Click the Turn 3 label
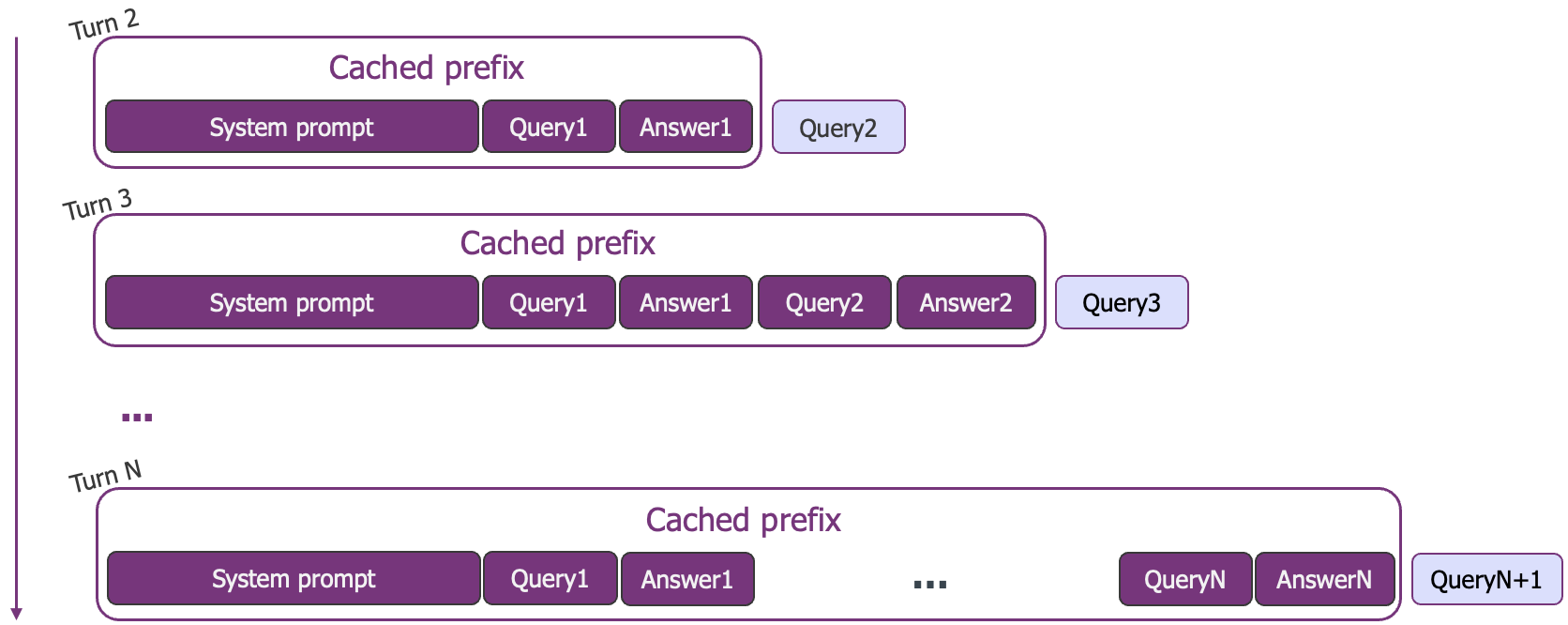The image size is (1568, 625). tap(98, 205)
